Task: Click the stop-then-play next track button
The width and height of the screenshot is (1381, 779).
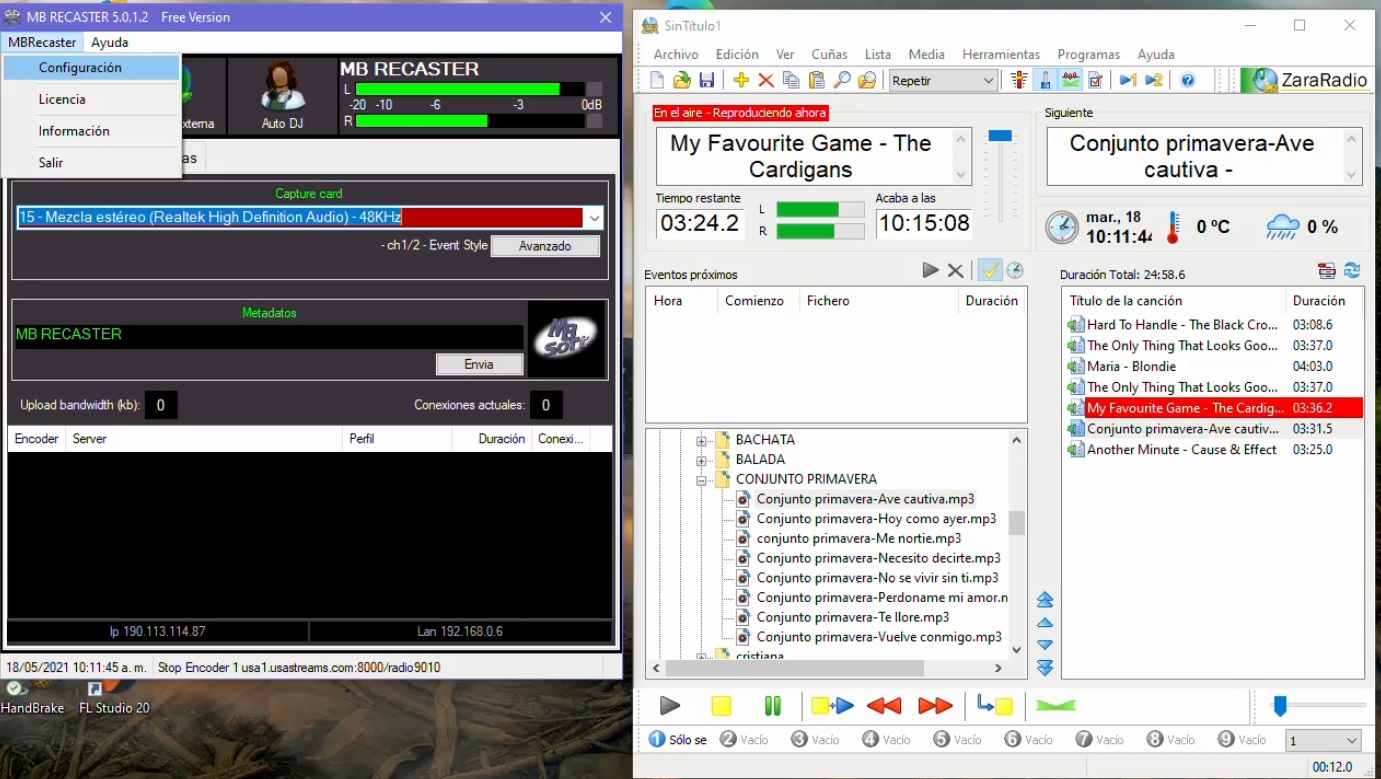Action: pyautogui.click(x=832, y=706)
